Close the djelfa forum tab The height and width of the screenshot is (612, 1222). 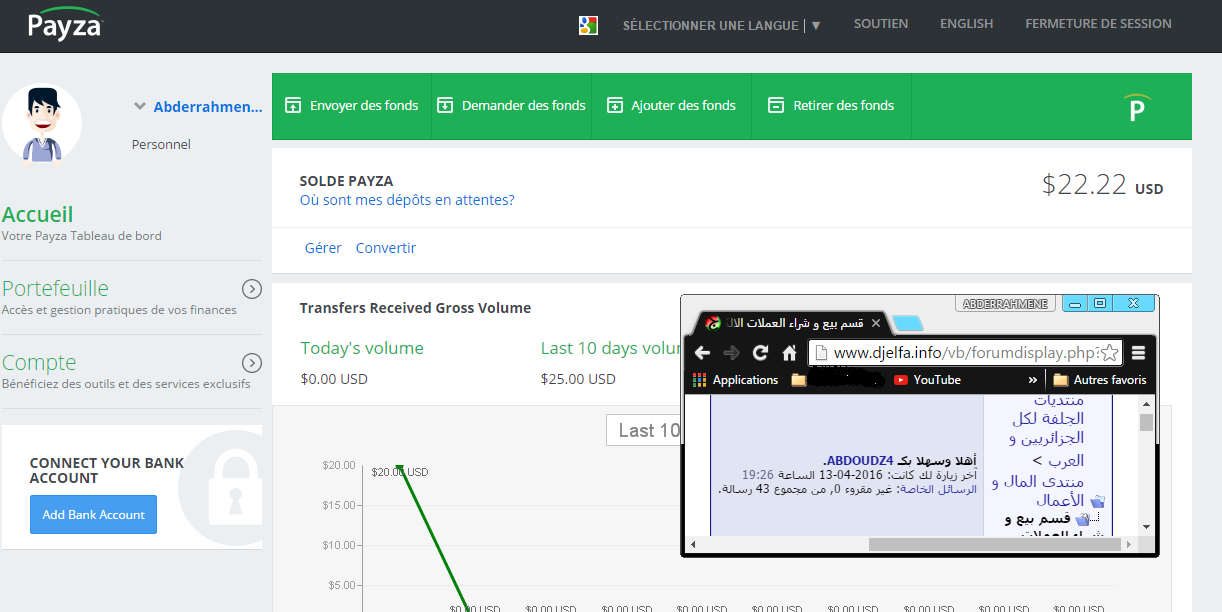tap(876, 323)
